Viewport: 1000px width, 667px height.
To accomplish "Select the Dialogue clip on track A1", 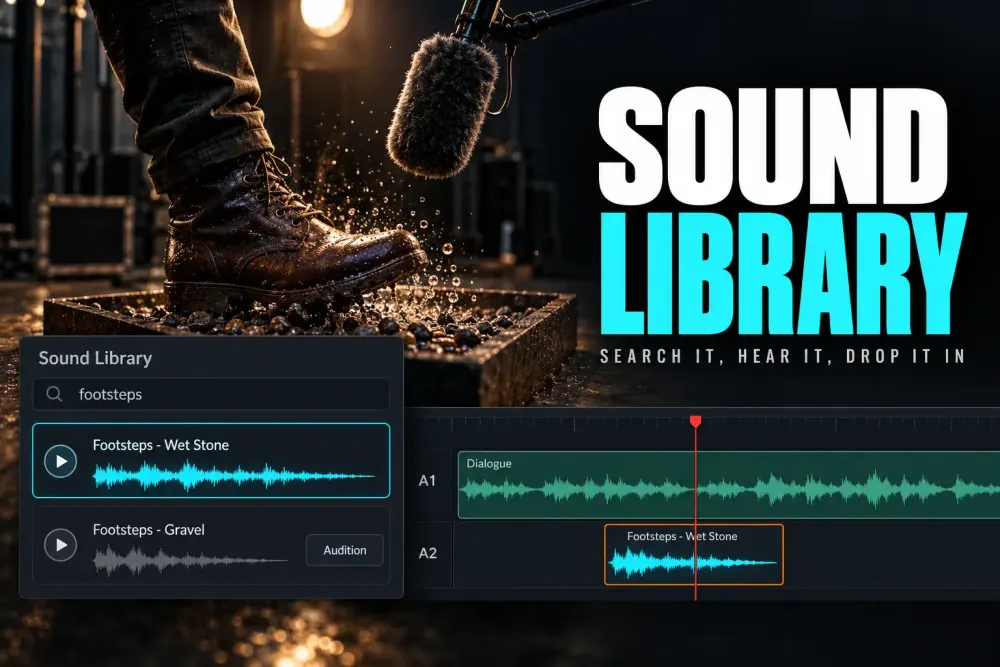I will coord(729,485).
